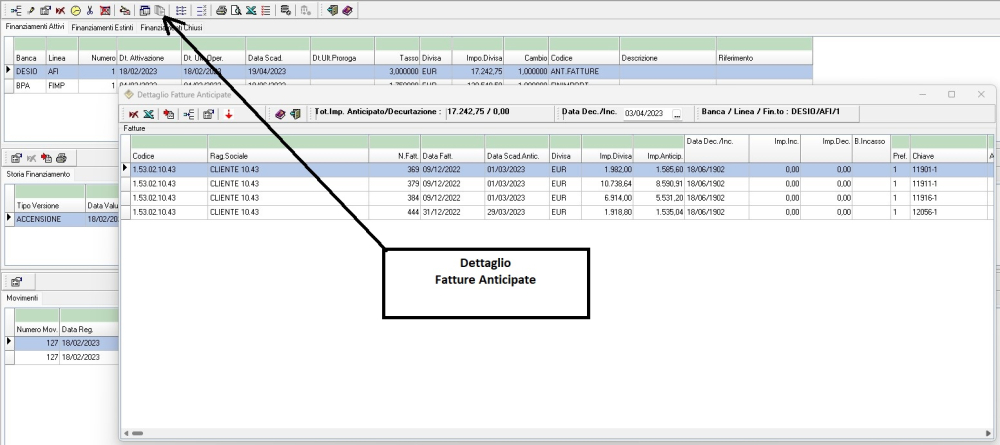Select the Finanziamenti Attivi tab

[x=36, y=27]
